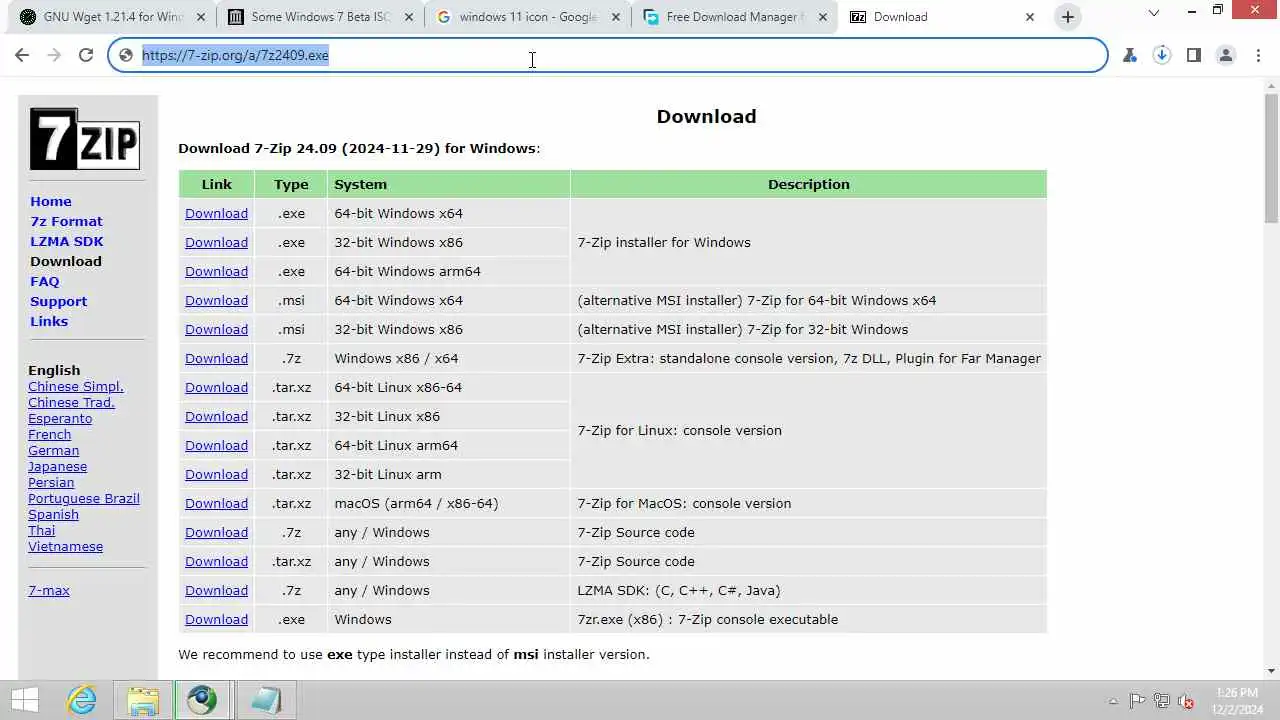Click the network tray icon
This screenshot has height=720, width=1280.
click(x=1162, y=701)
